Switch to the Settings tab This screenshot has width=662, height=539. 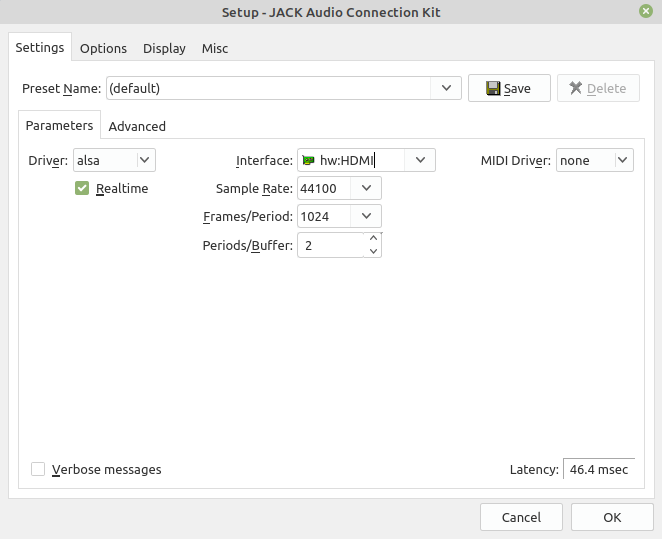coord(40,47)
